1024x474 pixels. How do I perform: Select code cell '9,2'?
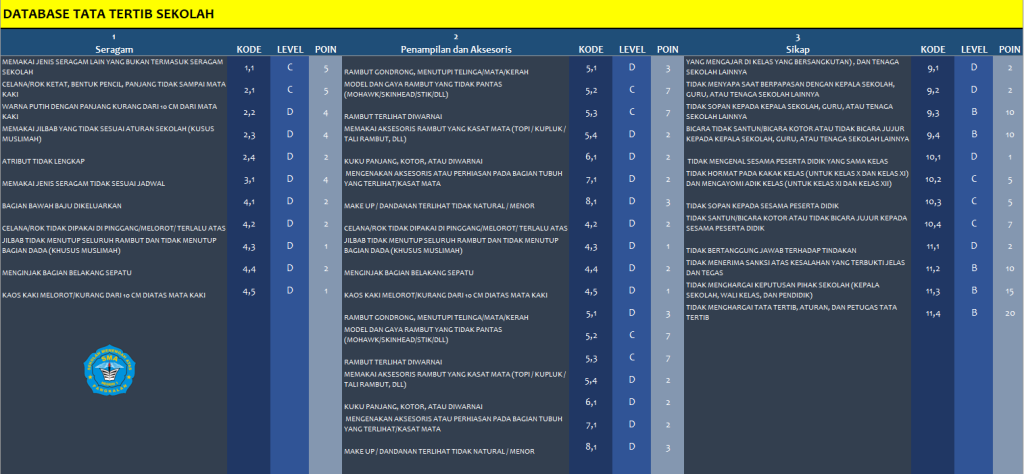[933, 90]
